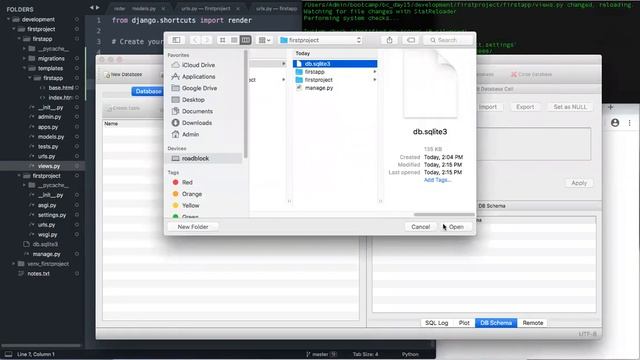Click Close Database in DB Browser
This screenshot has height=360, width=640.
(x=531, y=75)
